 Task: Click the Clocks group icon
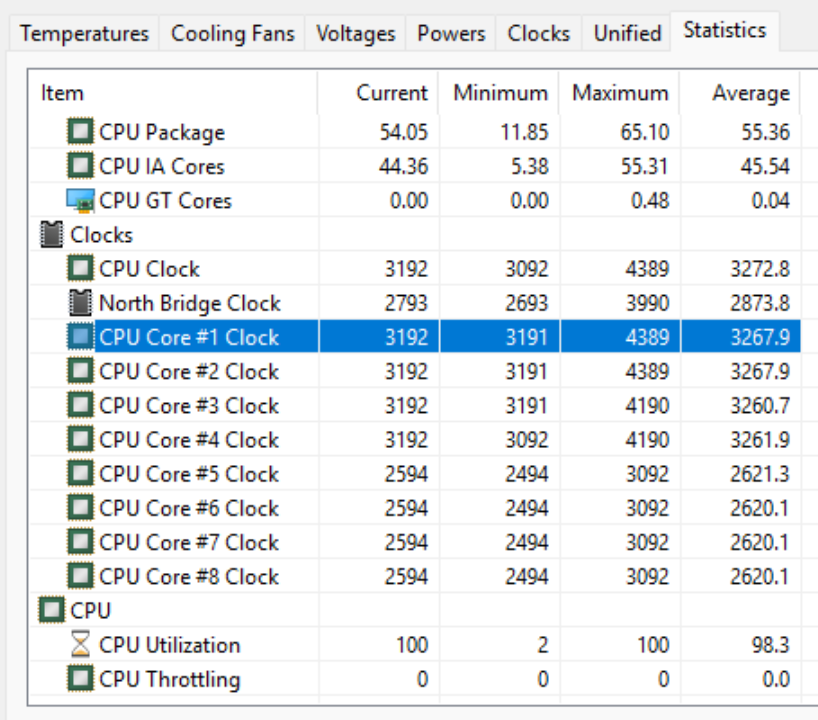click(x=51, y=235)
